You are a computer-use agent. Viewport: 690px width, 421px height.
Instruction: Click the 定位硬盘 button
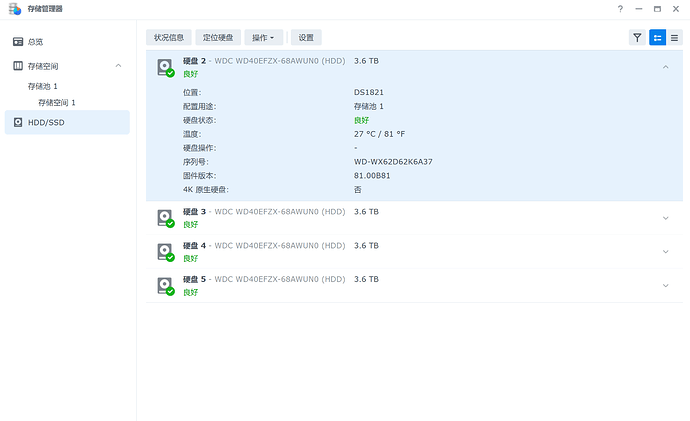pyautogui.click(x=216, y=37)
